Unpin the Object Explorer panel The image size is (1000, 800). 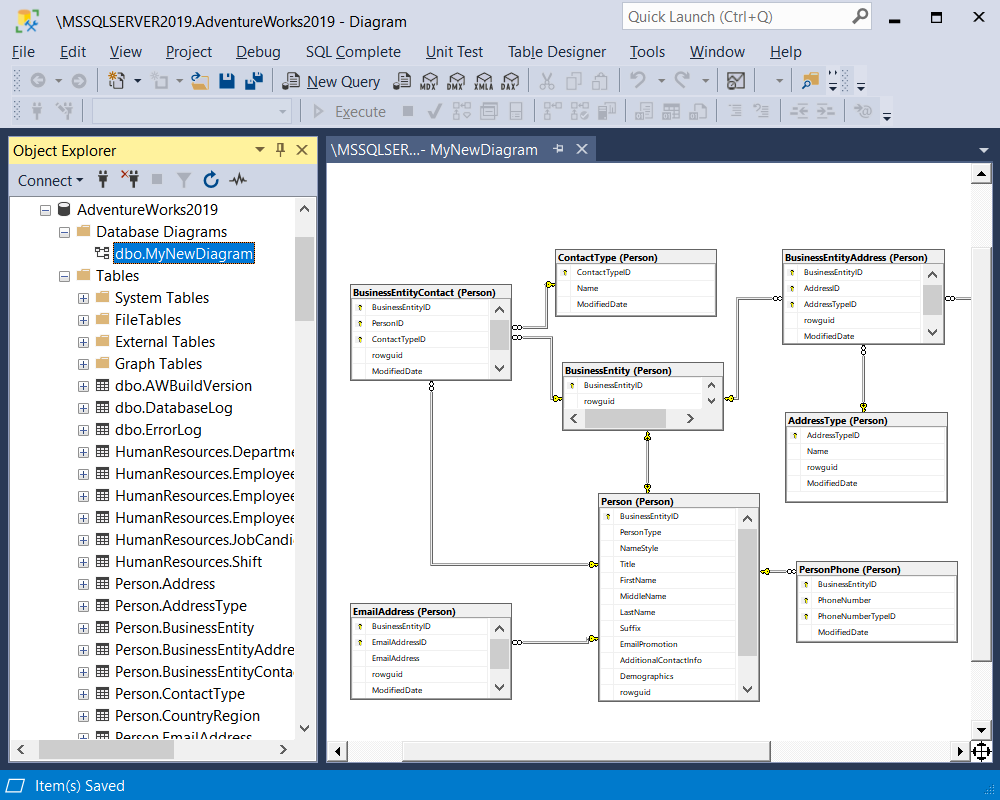click(x=281, y=150)
